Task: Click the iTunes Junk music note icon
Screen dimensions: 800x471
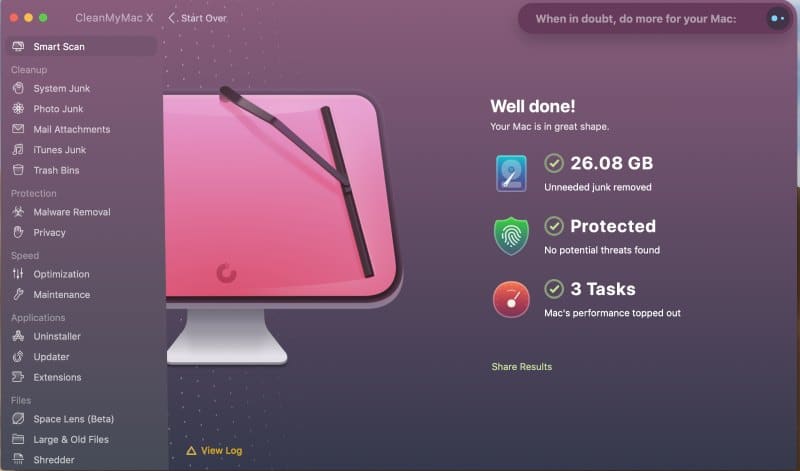Action: 18,150
